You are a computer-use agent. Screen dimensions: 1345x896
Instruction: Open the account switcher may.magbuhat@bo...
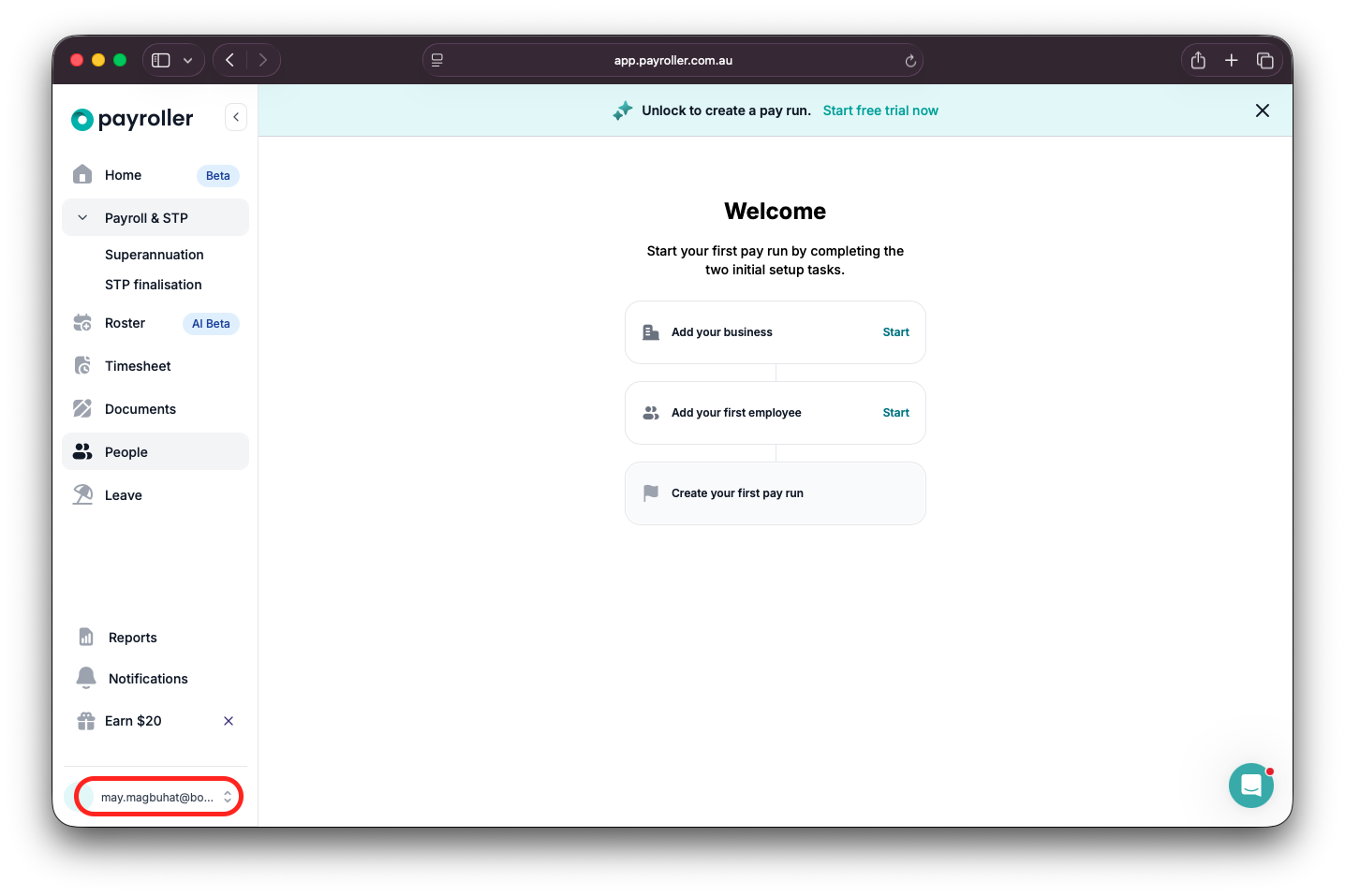click(158, 797)
